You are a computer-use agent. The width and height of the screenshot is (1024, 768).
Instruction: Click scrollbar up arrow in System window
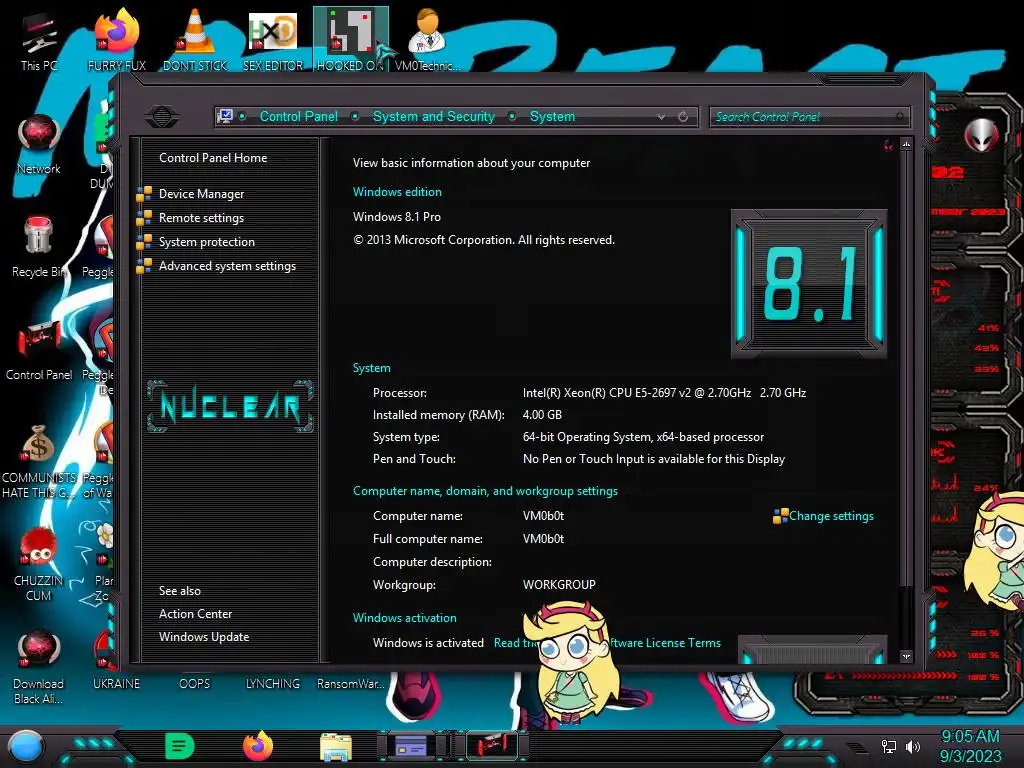pos(906,144)
